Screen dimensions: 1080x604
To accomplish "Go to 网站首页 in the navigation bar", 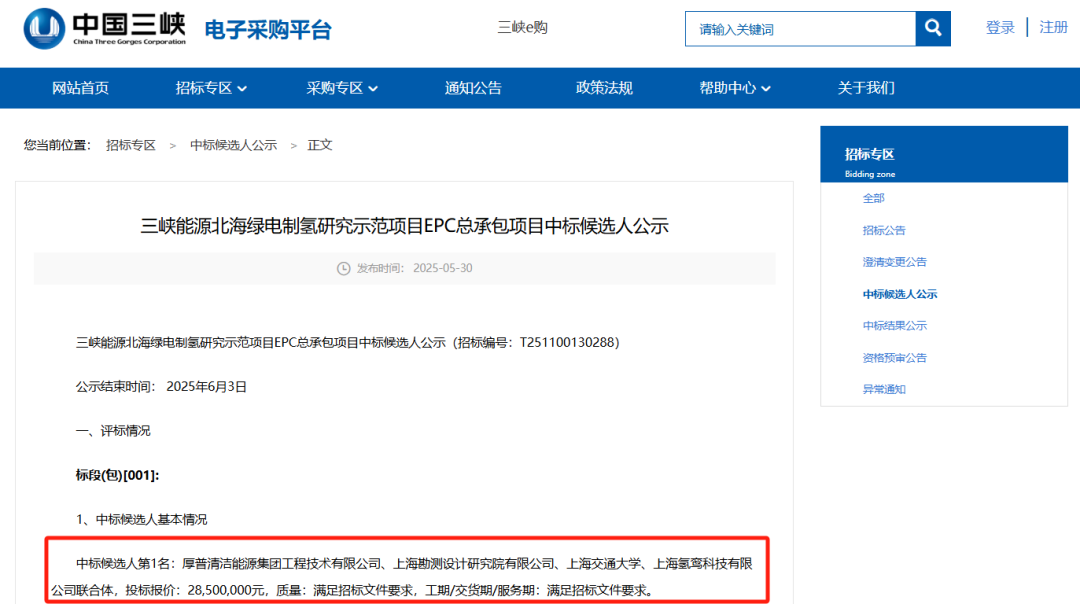I will [81, 88].
